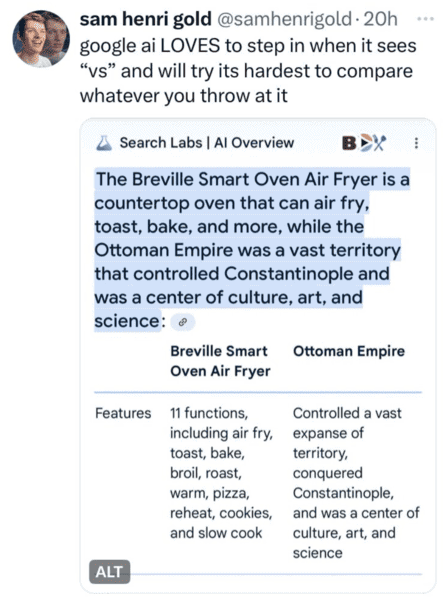Click the 'Search Labs | AI Overview' heading

(207, 143)
